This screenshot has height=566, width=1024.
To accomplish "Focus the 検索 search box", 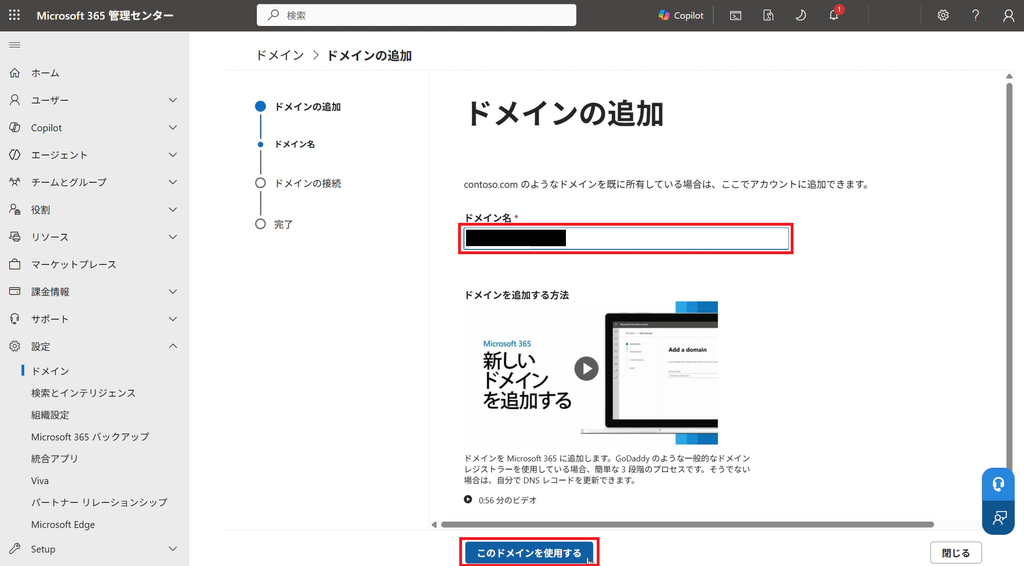I will (416, 15).
